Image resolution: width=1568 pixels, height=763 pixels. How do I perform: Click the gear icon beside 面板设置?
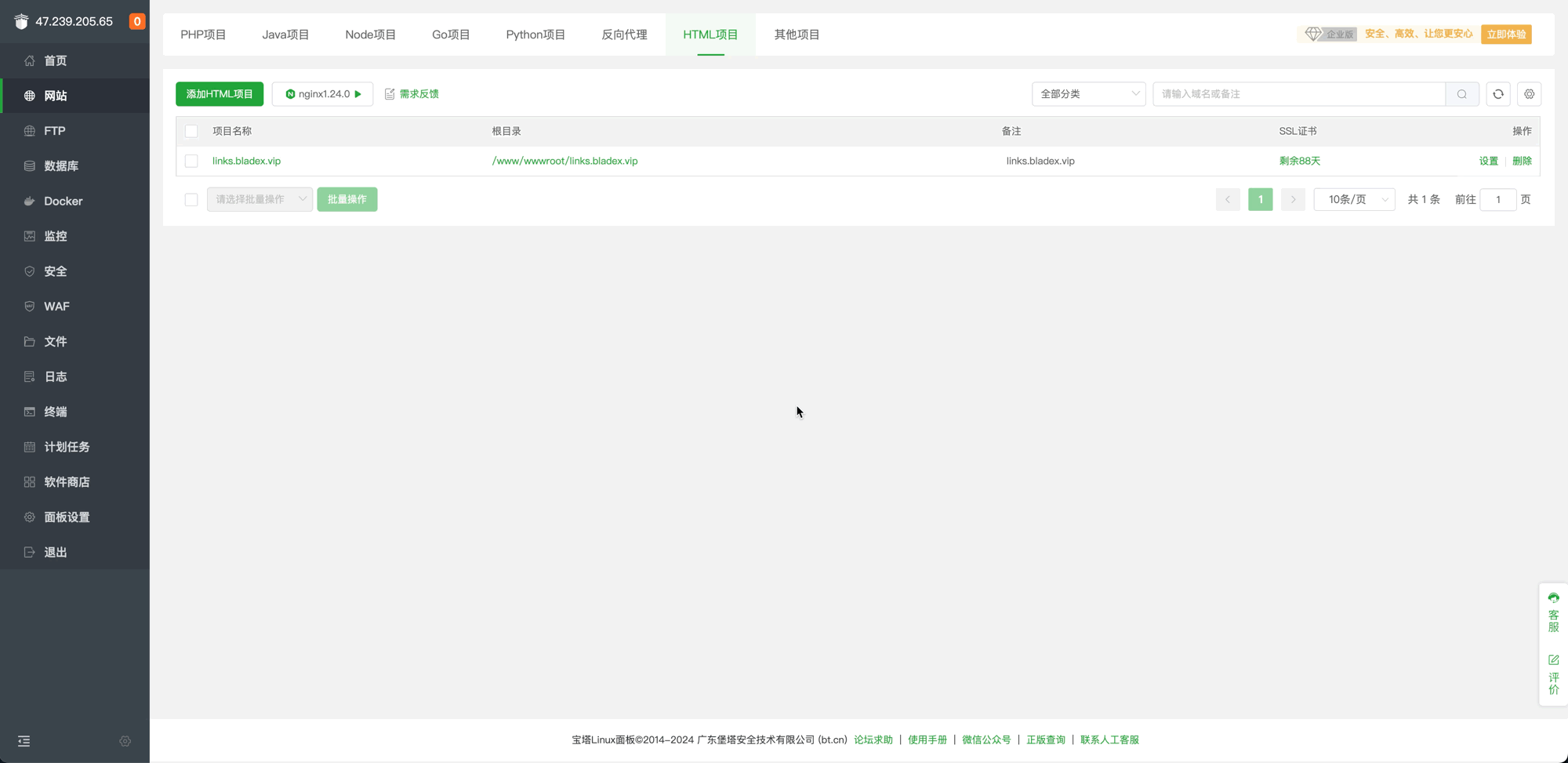[29, 517]
